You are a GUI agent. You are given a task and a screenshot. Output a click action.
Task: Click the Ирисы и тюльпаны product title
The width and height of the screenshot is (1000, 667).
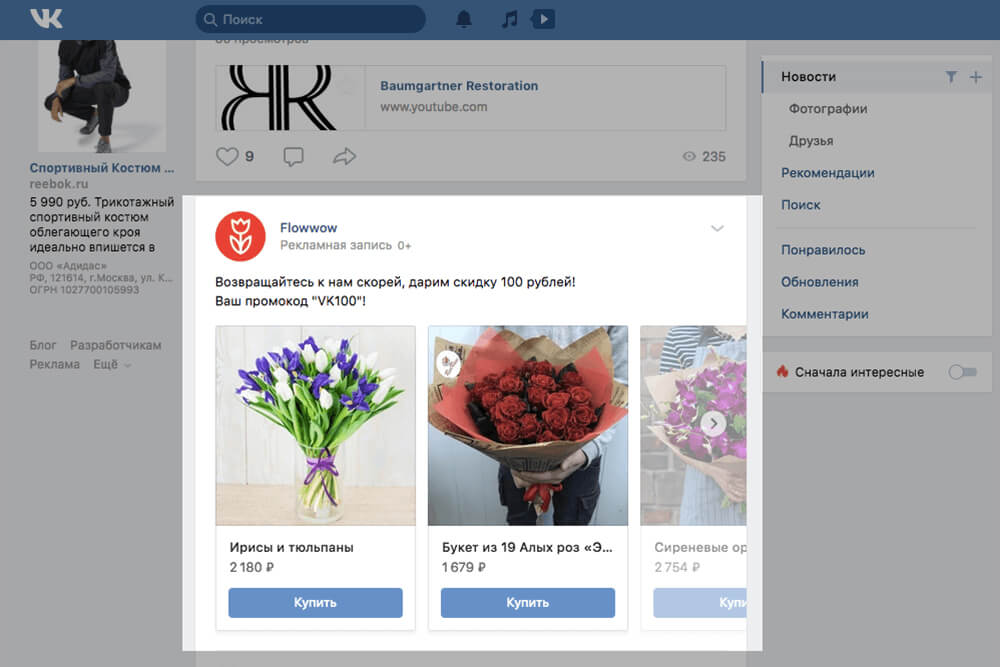pyautogui.click(x=291, y=547)
